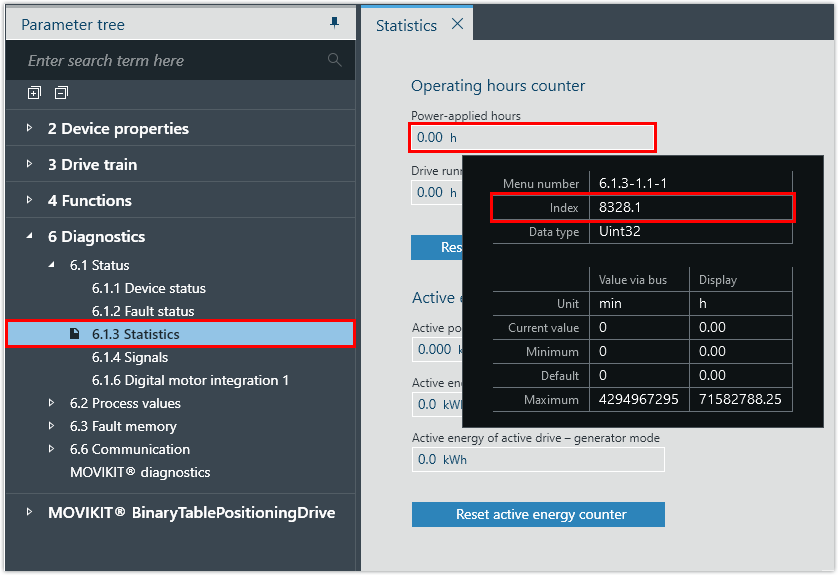Collapse the 6 Diagnostics node
The width and height of the screenshot is (838, 575).
click(x=30, y=237)
